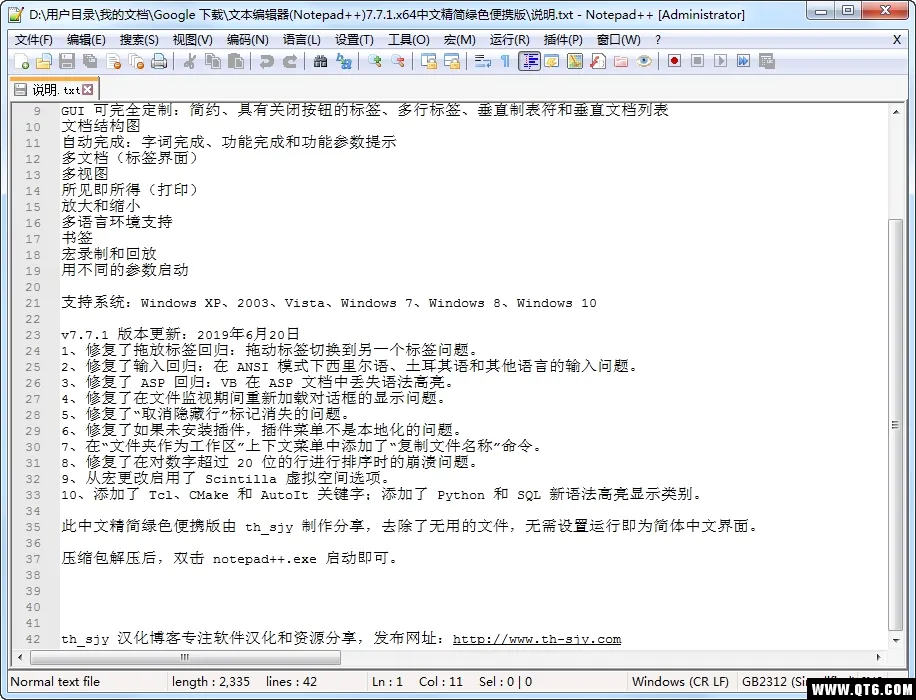Open the Replace dialog icon
This screenshot has width=916, height=700.
(344, 61)
